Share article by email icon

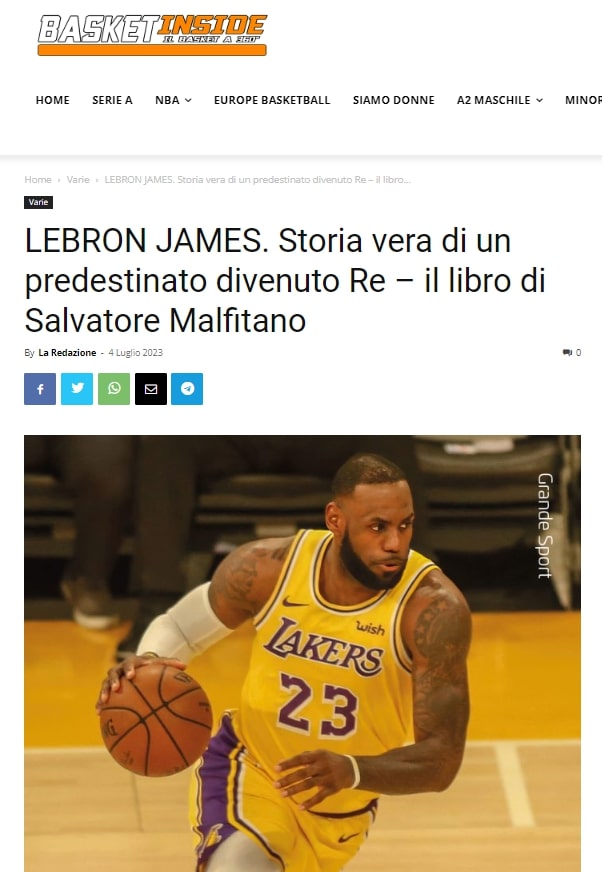[x=151, y=389]
